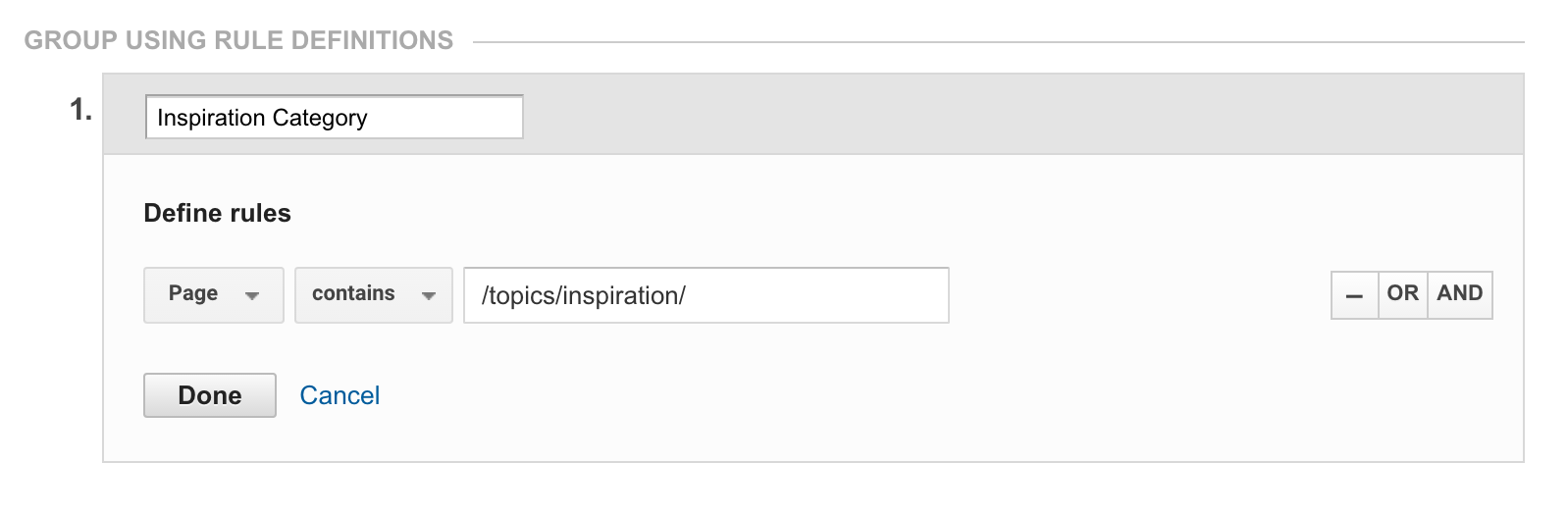1568x514 pixels.
Task: Click the word inspiration in the value field
Action: pyautogui.click(x=622, y=296)
